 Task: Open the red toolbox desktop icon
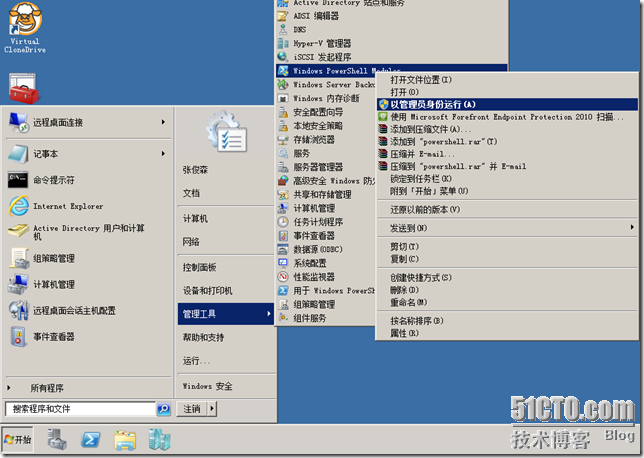(x=23, y=88)
